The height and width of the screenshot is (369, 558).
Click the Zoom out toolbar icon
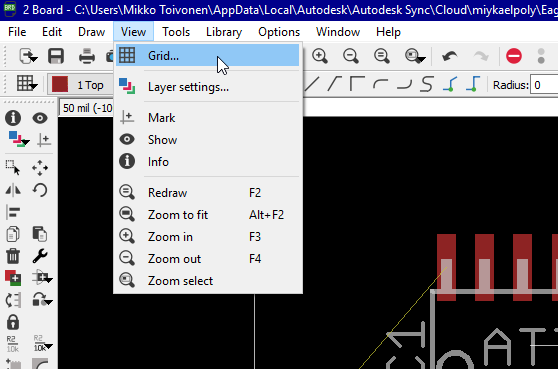pos(351,56)
